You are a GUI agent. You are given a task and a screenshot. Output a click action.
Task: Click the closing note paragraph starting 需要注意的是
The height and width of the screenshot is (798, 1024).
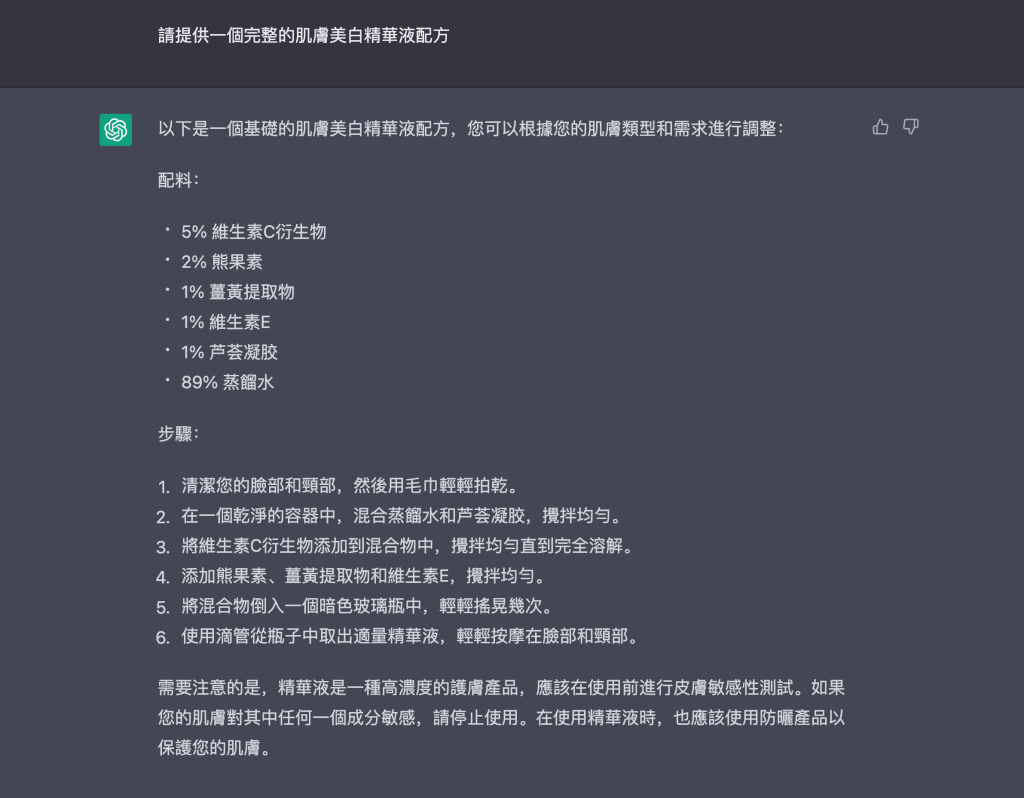[x=502, y=718]
